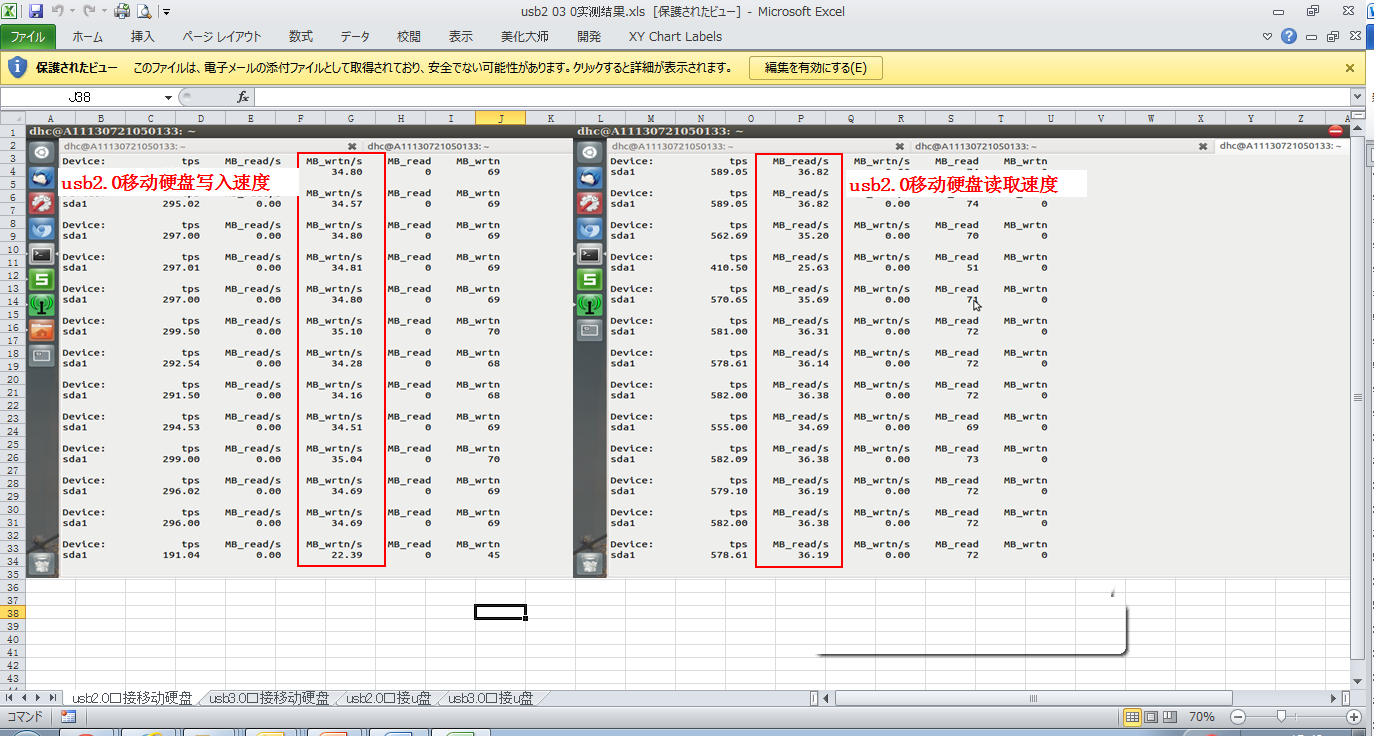The width and height of the screenshot is (1374, 736).
Task: Click the zoom out minus icon
Action: pos(1238,717)
